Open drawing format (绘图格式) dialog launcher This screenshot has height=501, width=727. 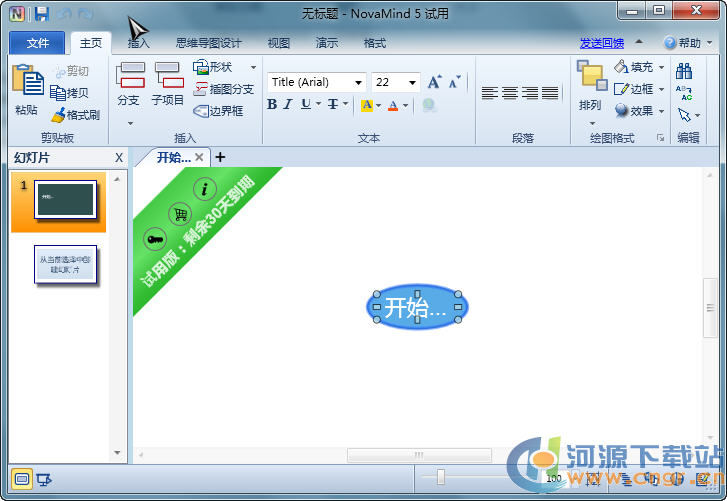pos(660,138)
